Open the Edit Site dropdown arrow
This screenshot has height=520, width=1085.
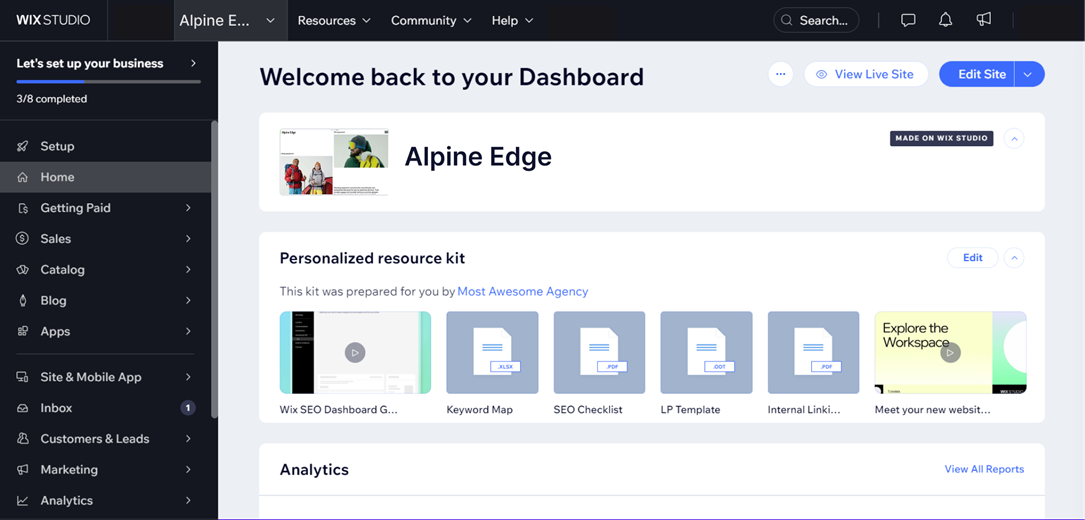point(1029,74)
